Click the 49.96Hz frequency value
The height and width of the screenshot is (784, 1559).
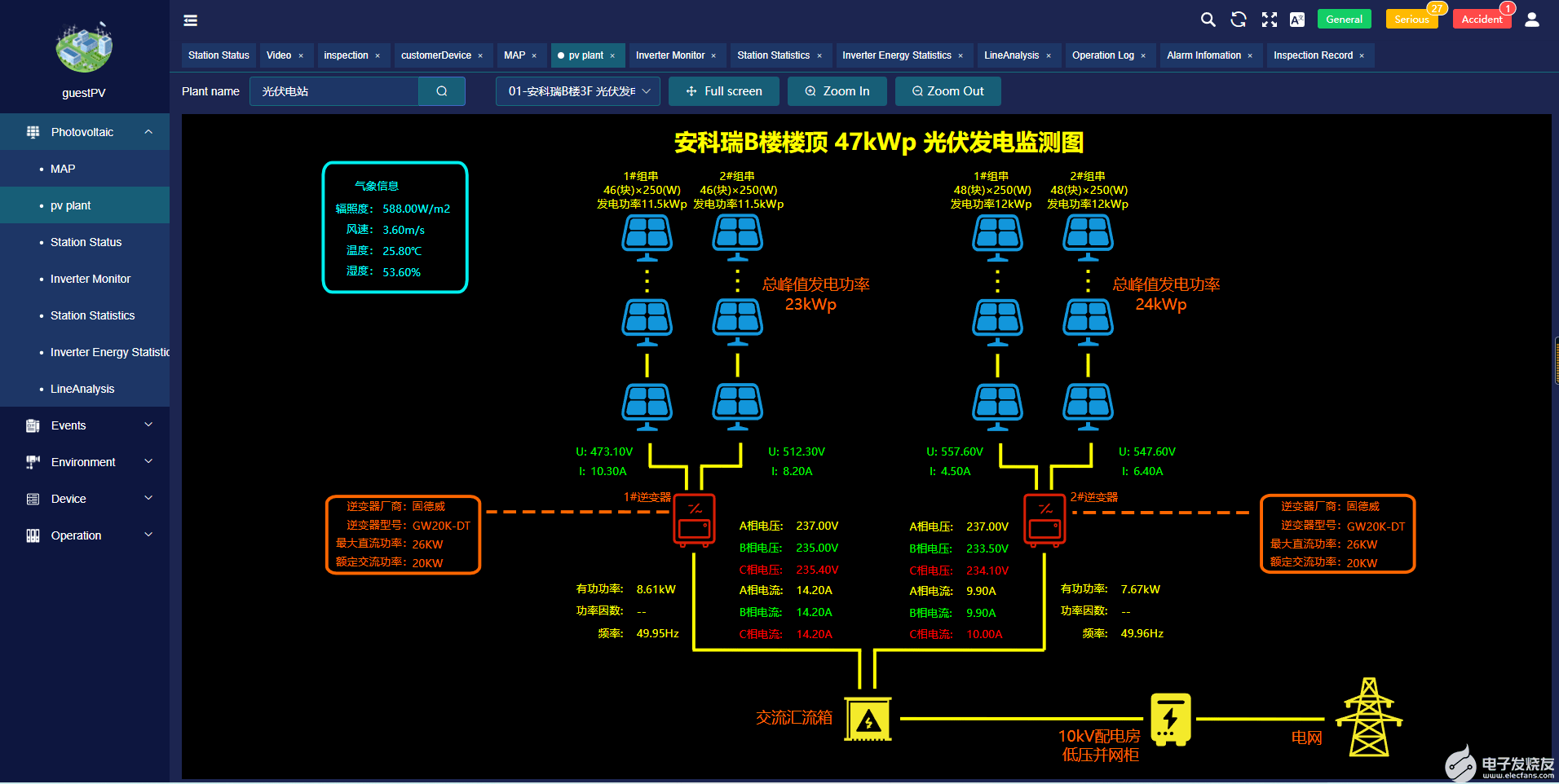pyautogui.click(x=1142, y=633)
